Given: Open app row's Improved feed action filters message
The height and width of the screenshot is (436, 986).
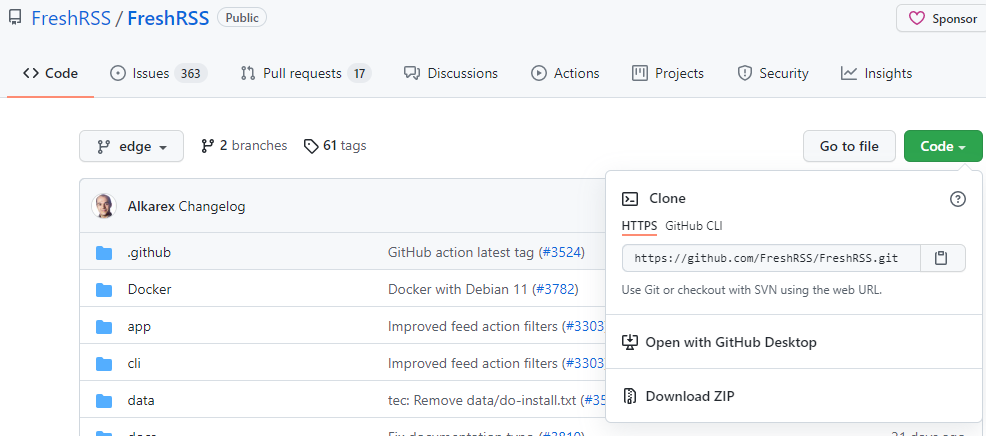Looking at the screenshot, I should coord(473,327).
